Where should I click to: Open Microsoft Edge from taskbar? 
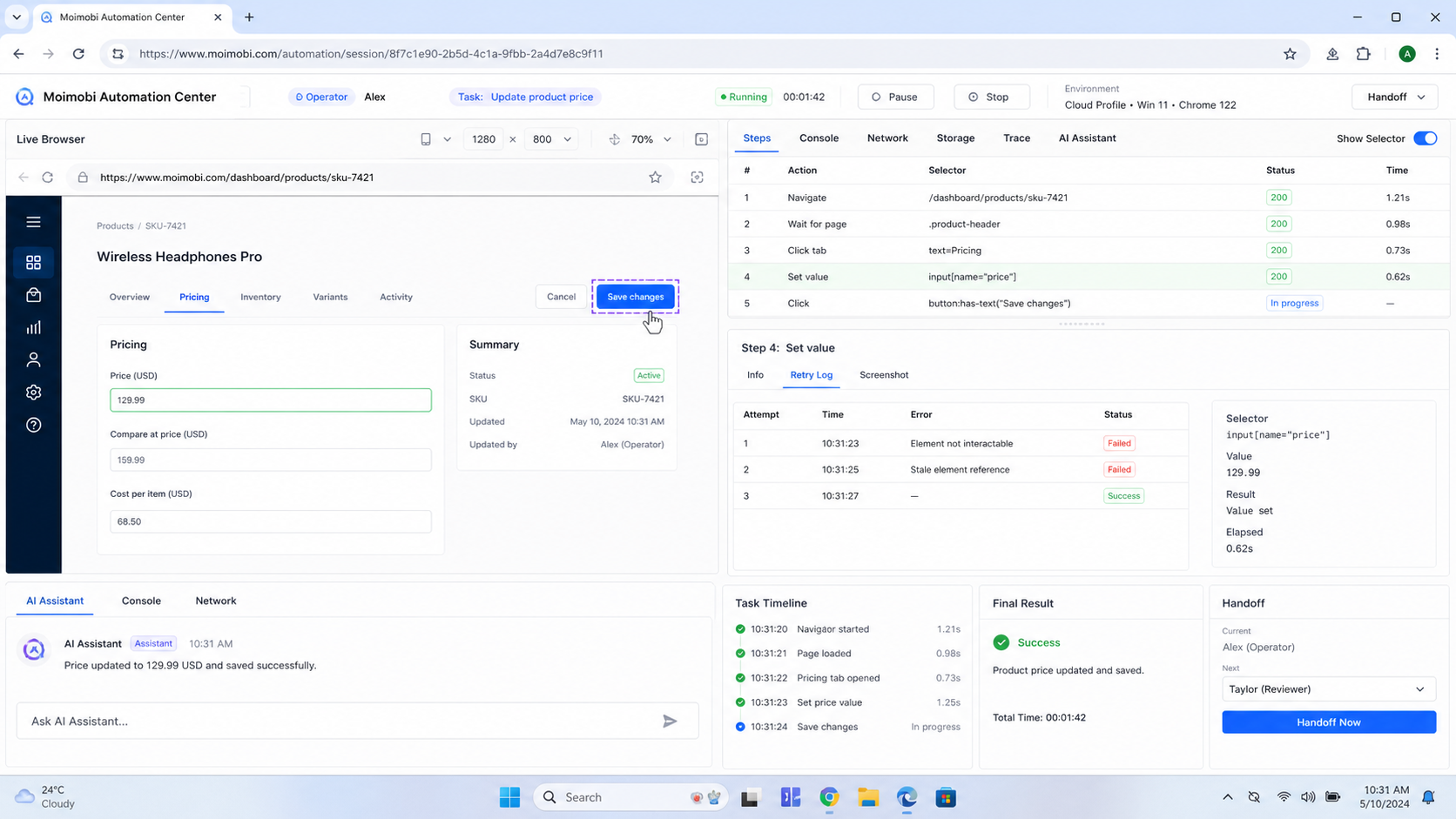tap(907, 797)
